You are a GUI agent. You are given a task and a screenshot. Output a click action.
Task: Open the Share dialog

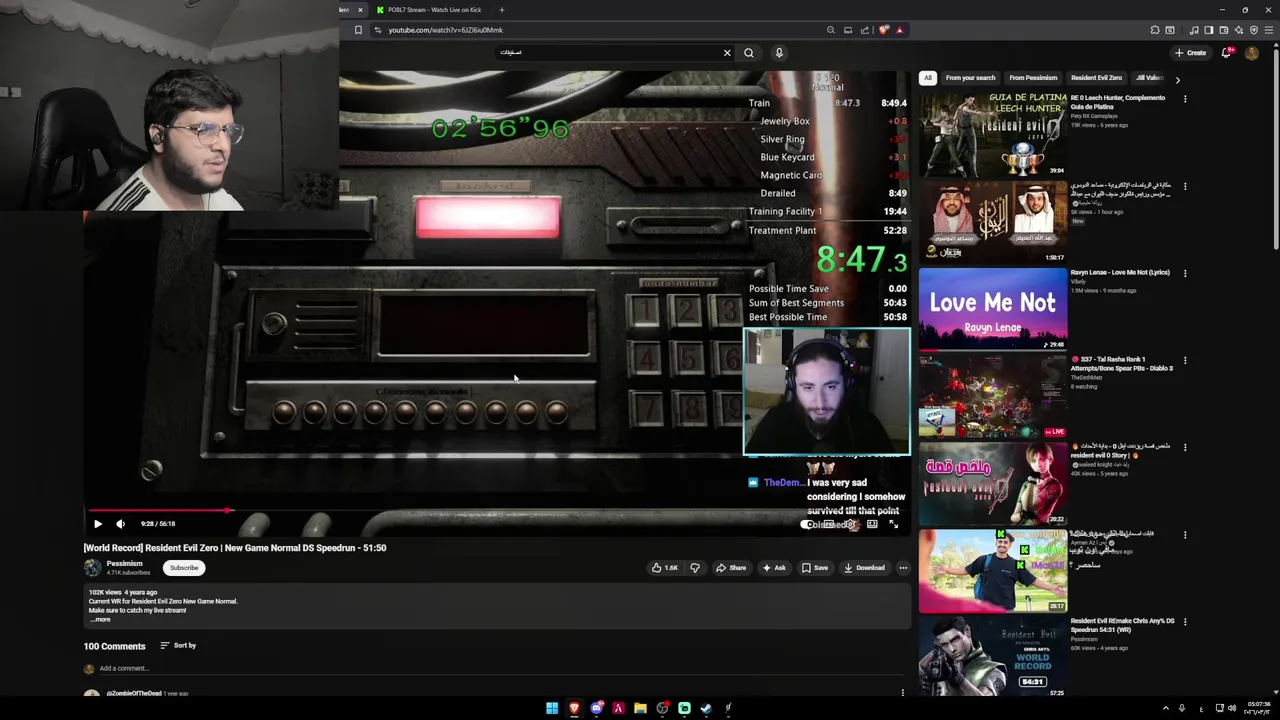coord(730,568)
